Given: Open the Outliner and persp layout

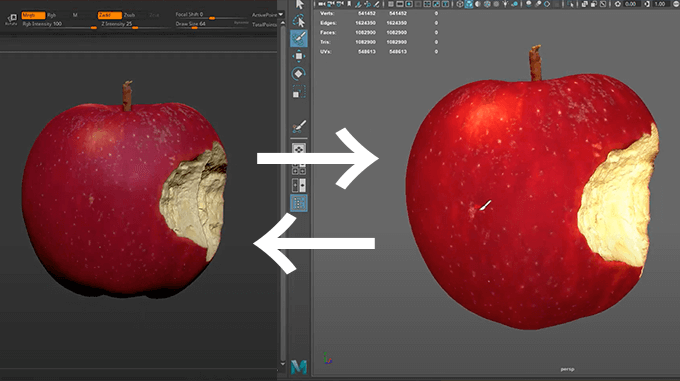Looking at the screenshot, I should point(299,203).
